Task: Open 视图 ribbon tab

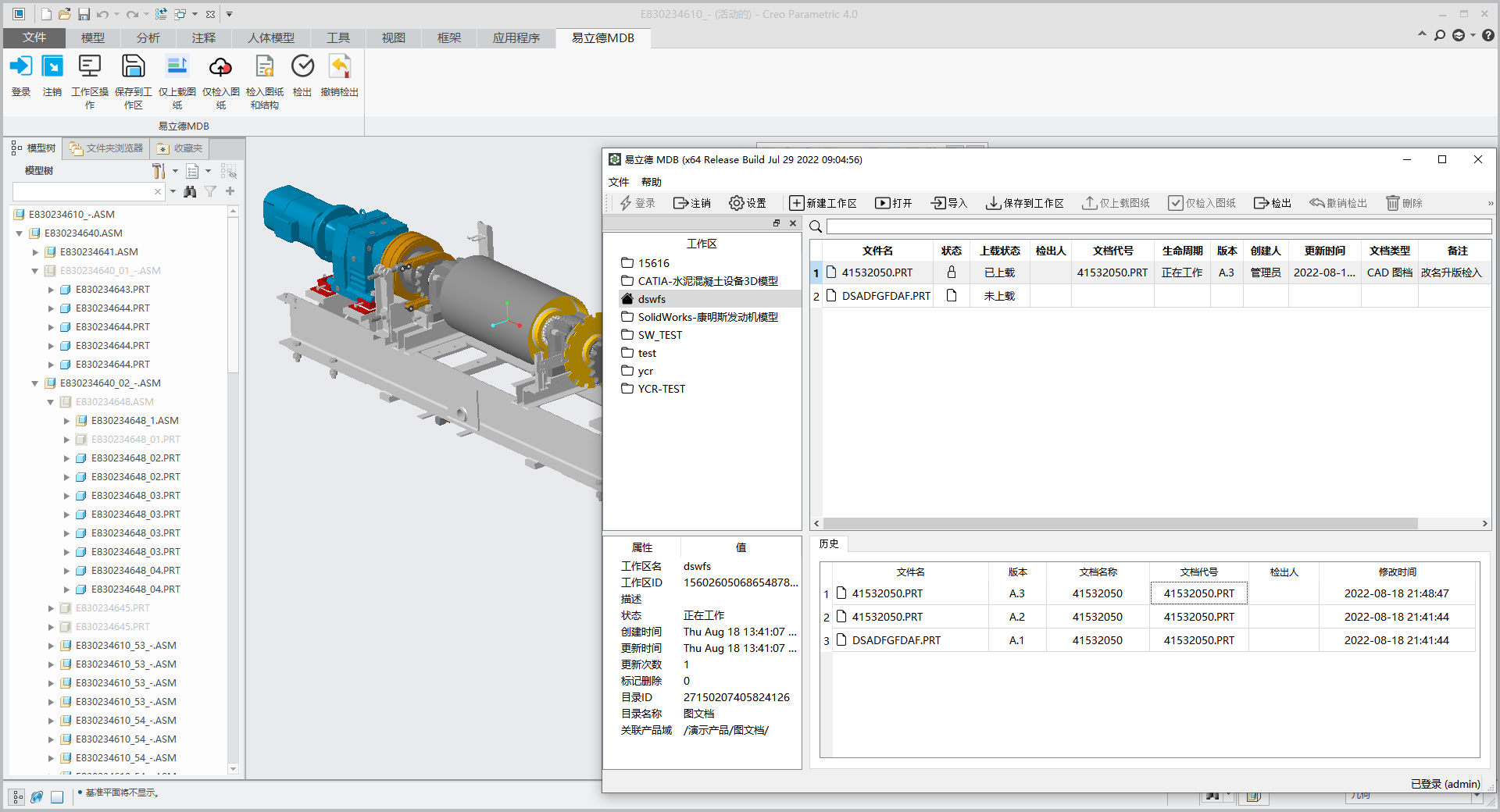Action: (x=393, y=37)
